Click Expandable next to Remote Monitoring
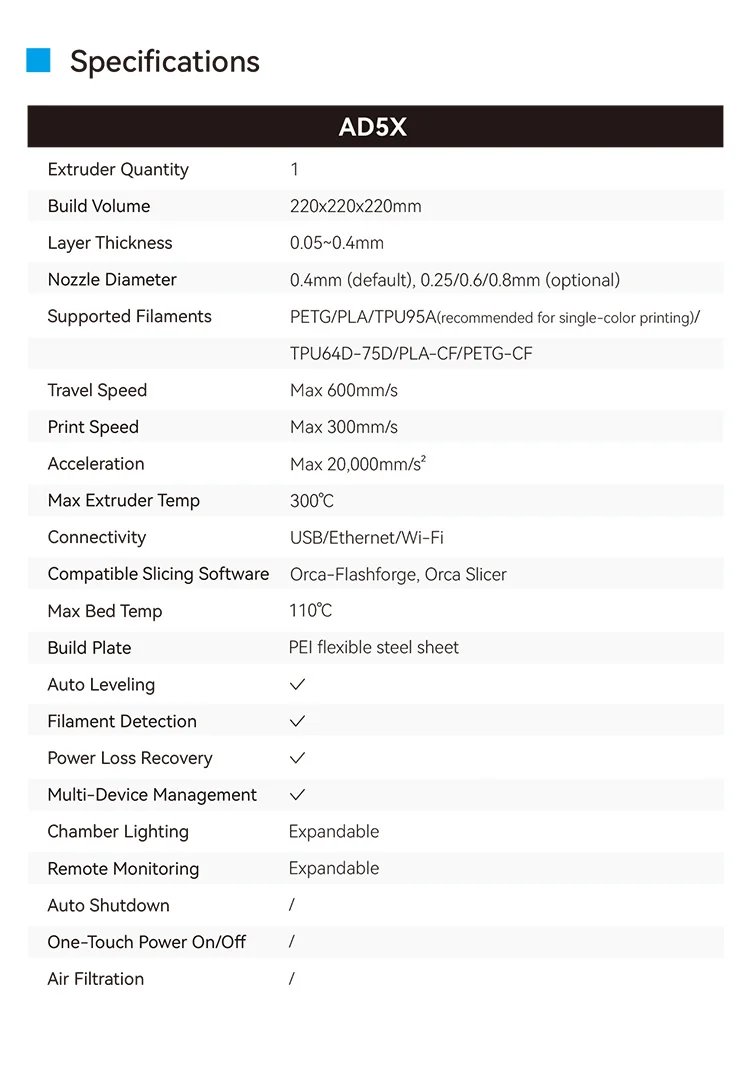This screenshot has height=1070, width=750. tap(334, 869)
